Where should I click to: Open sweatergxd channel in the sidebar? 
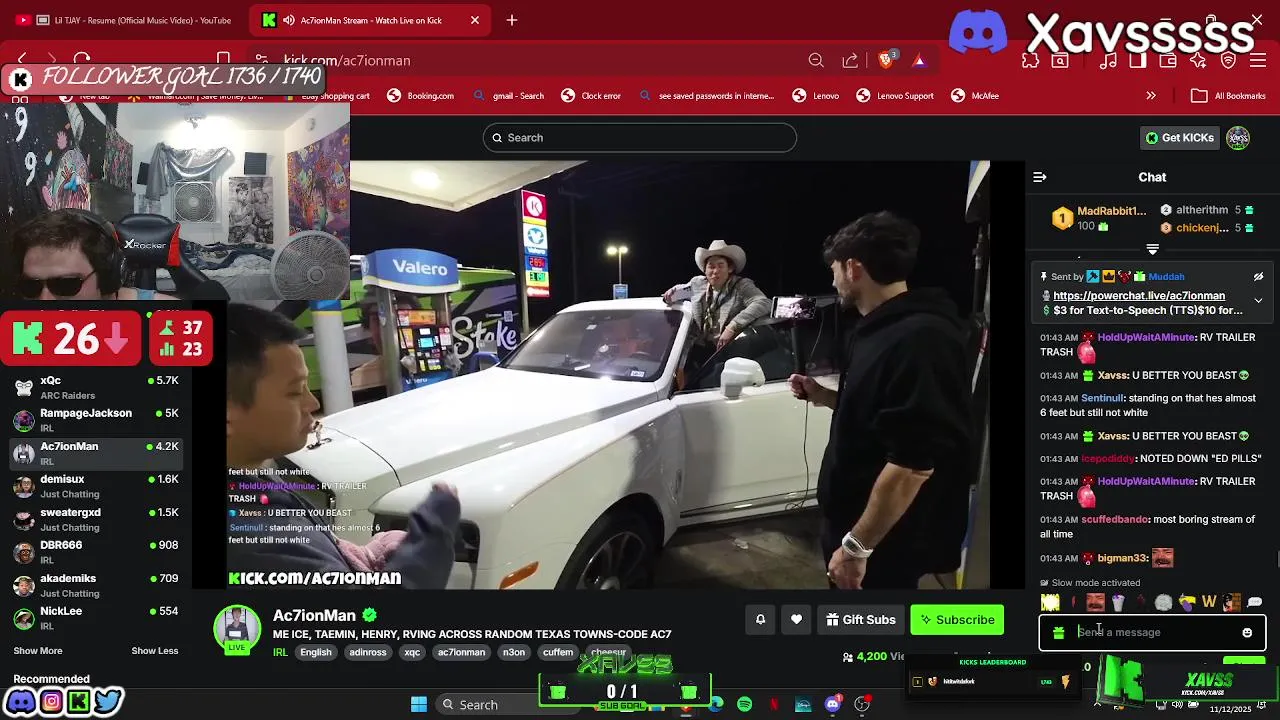point(96,519)
